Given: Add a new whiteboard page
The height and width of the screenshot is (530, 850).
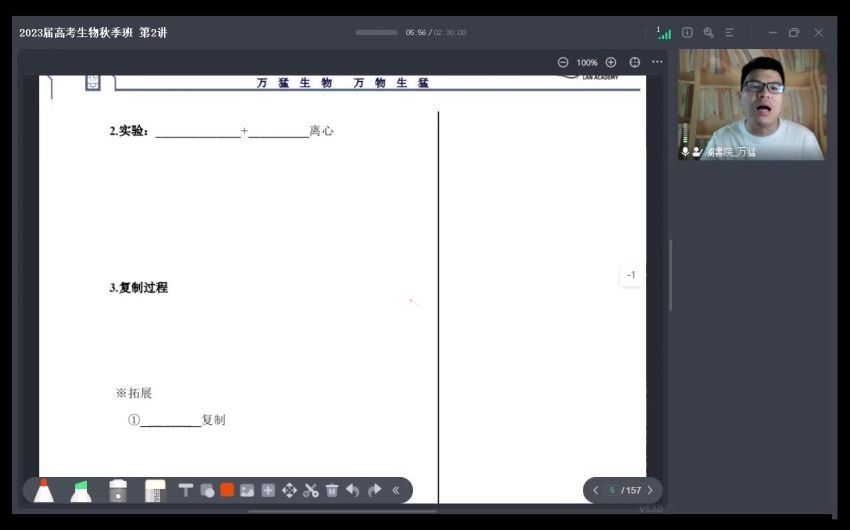Looking at the screenshot, I should (x=268, y=490).
